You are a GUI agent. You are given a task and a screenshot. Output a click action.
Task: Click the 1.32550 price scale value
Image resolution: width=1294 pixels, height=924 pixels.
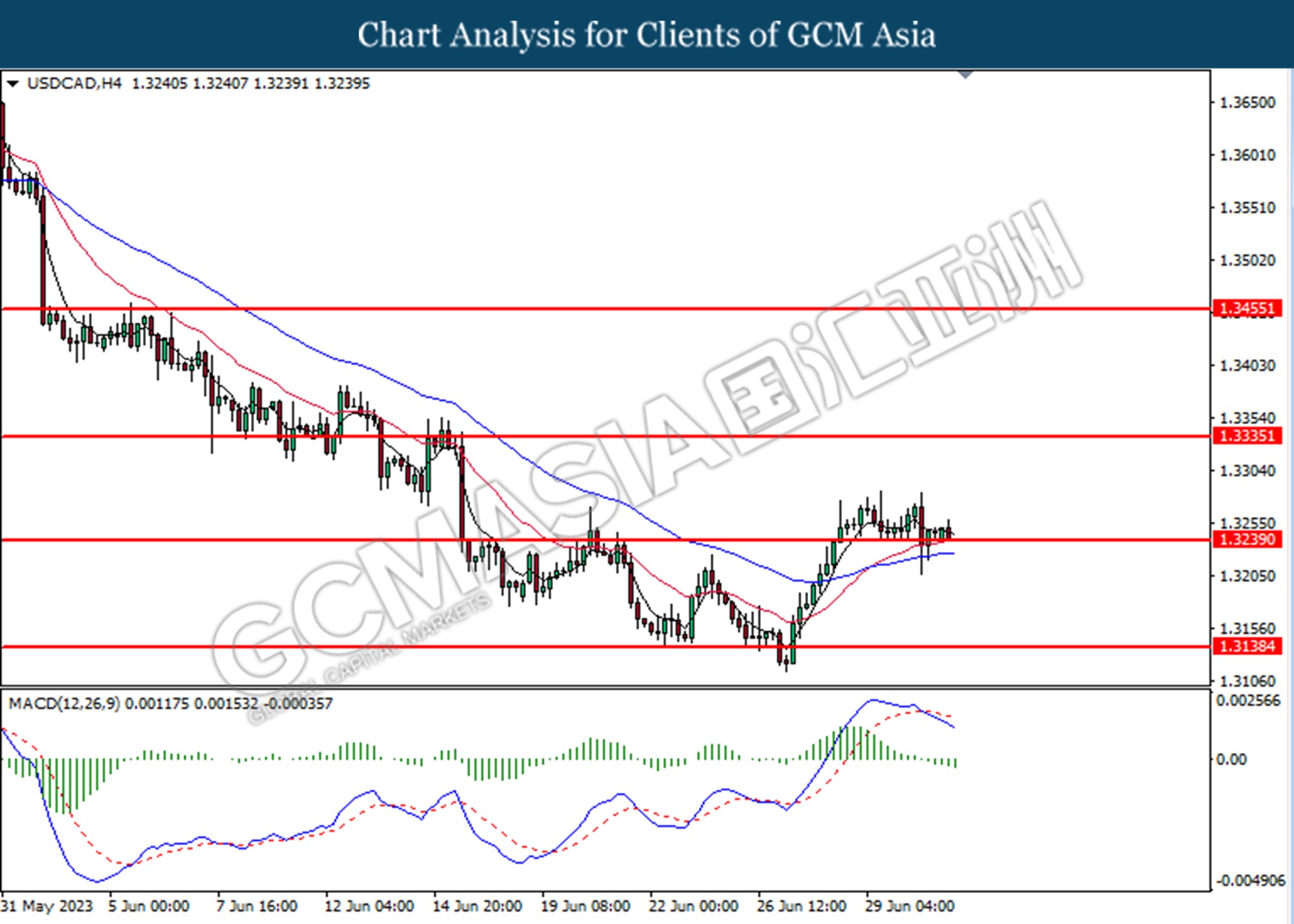1247,523
